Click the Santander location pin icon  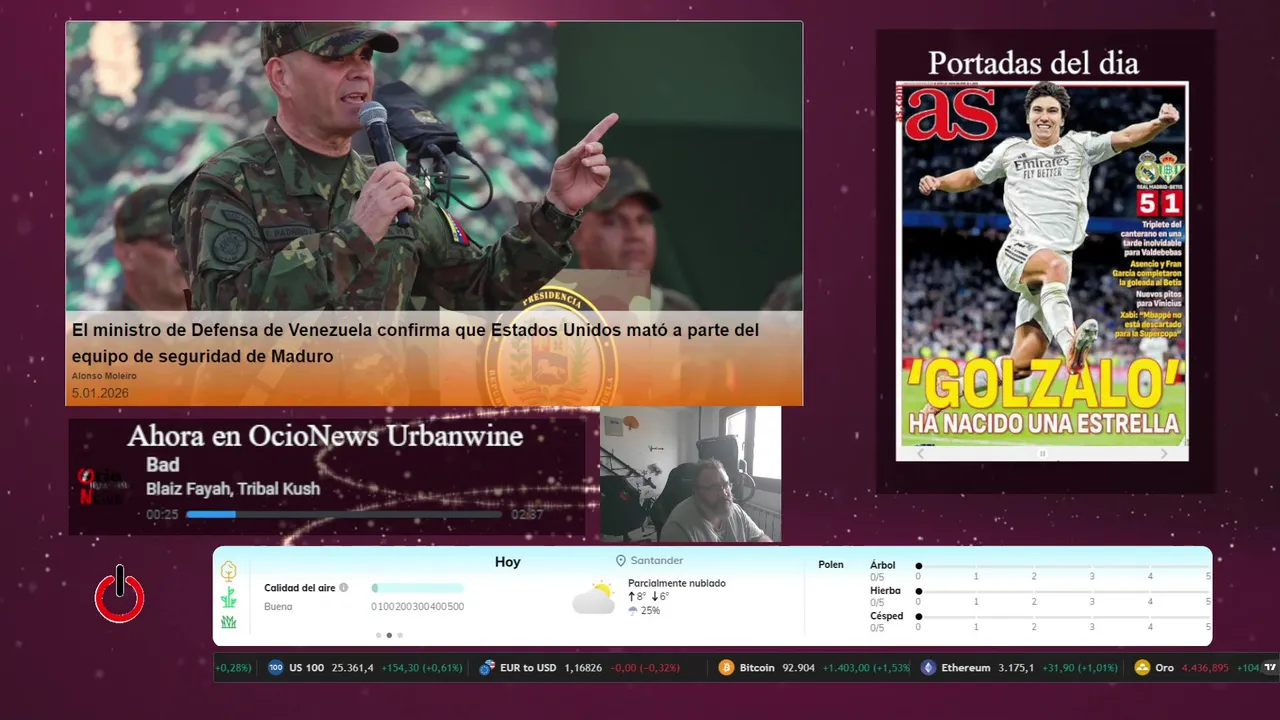(x=620, y=561)
